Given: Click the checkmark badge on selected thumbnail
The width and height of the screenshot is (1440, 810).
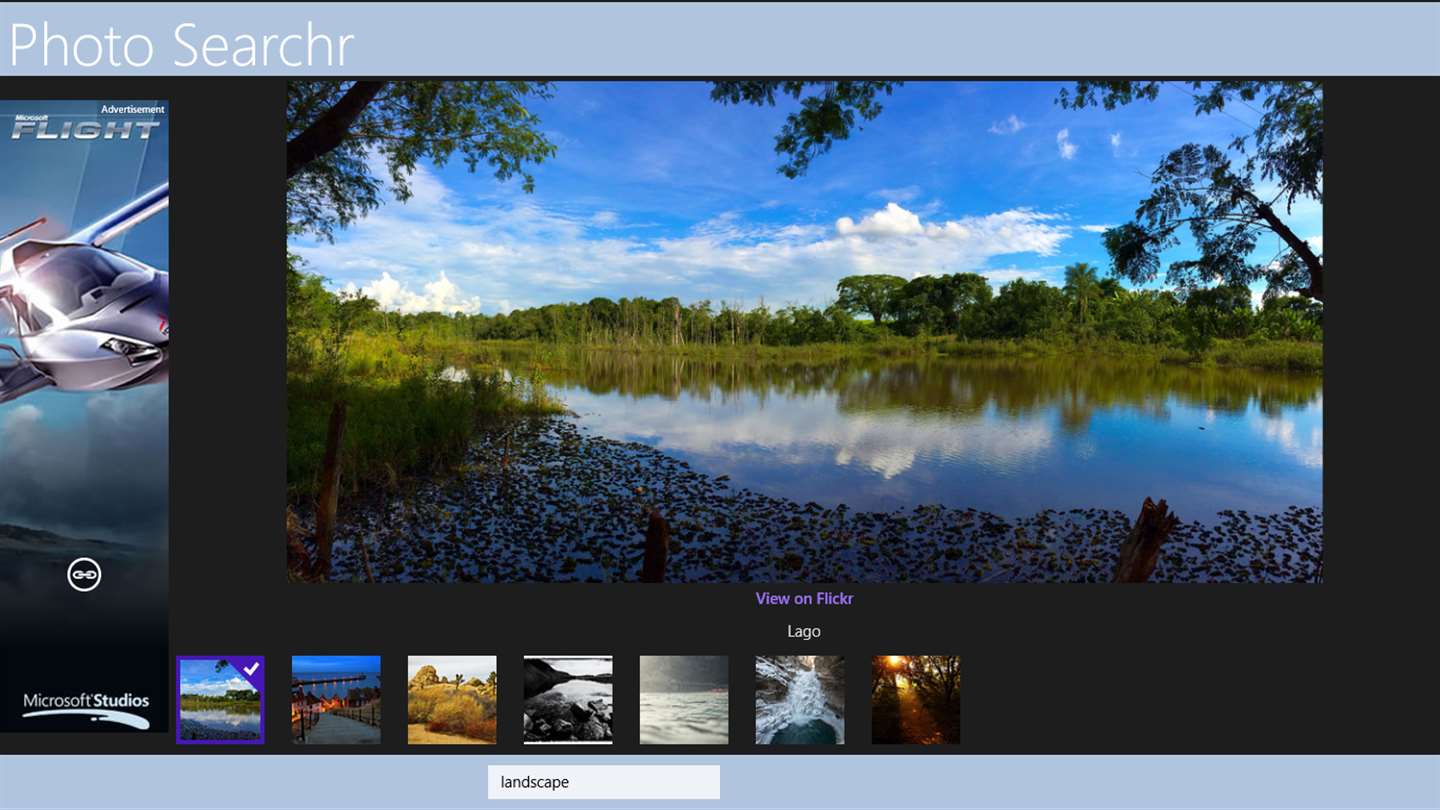Looking at the screenshot, I should pos(251,669).
